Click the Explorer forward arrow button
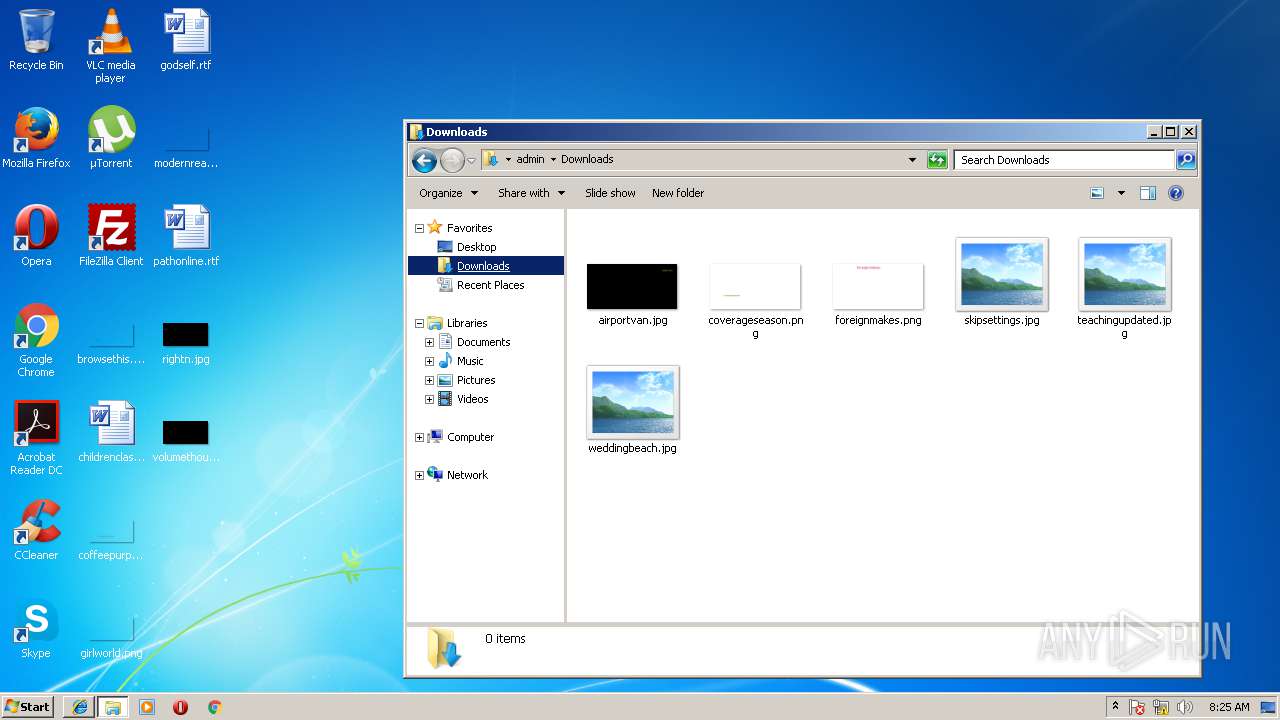This screenshot has height=720, width=1280. [x=452, y=160]
